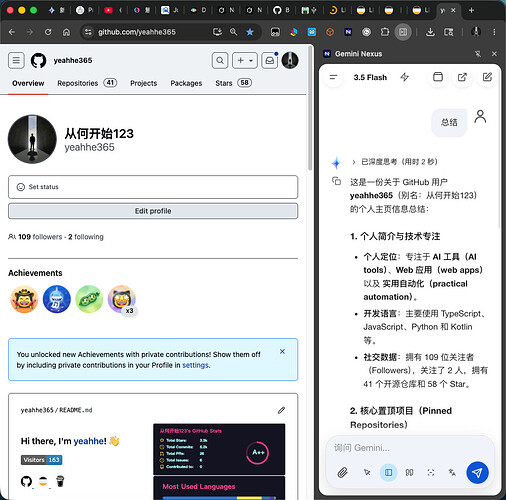Send message to Gemini
Viewport: 506px width, 500px height.
coord(477,472)
